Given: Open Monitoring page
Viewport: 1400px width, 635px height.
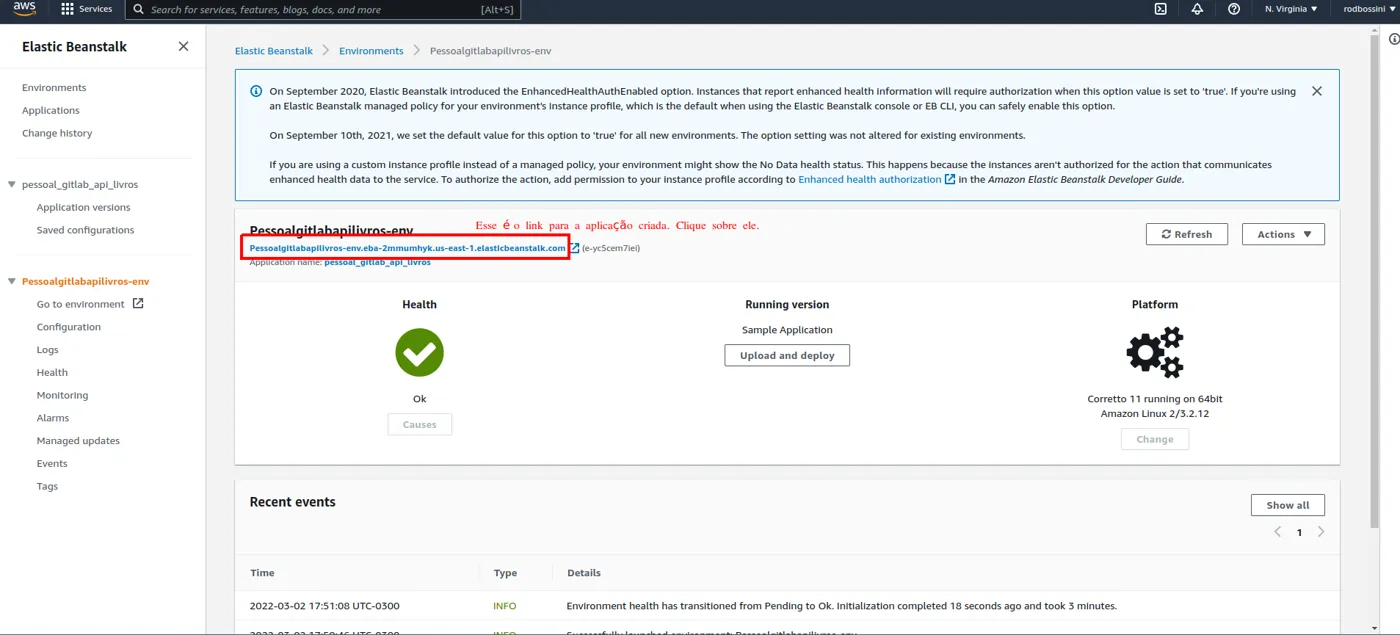Looking at the screenshot, I should (x=62, y=395).
